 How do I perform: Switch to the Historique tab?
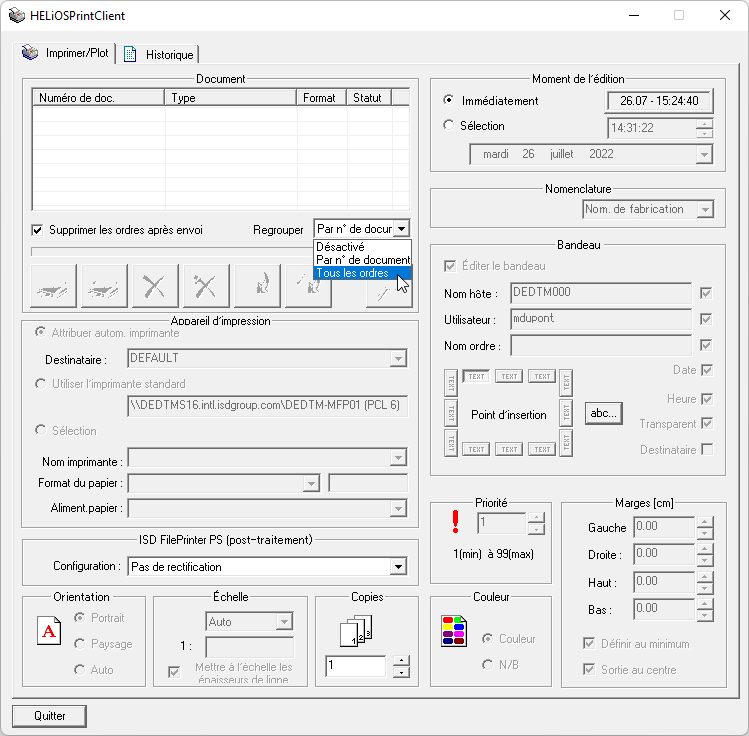[x=160, y=54]
